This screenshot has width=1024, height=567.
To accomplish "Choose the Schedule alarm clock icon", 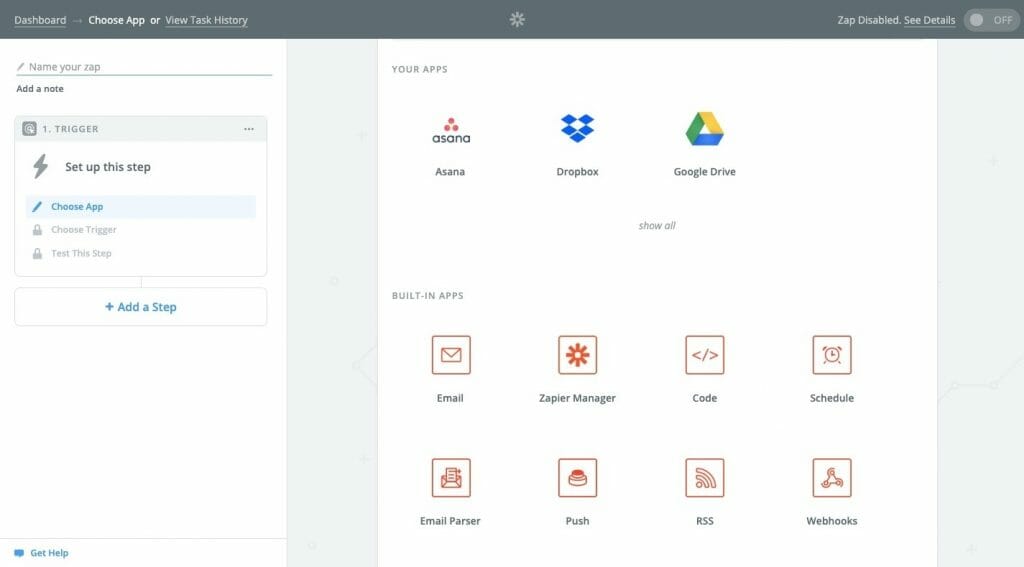I will [x=831, y=355].
